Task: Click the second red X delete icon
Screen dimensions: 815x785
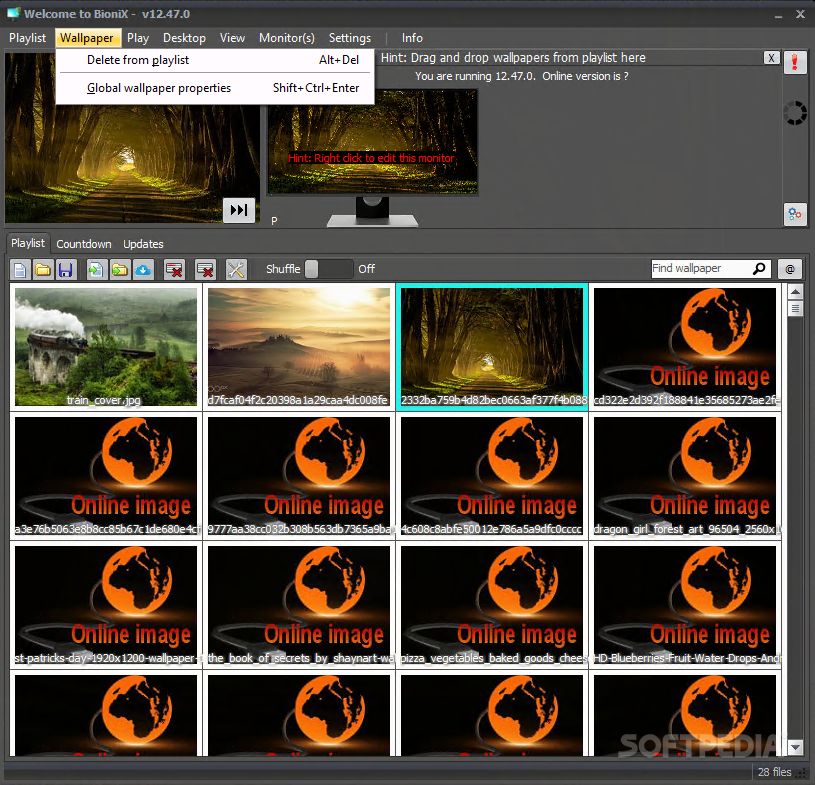Action: click(205, 269)
